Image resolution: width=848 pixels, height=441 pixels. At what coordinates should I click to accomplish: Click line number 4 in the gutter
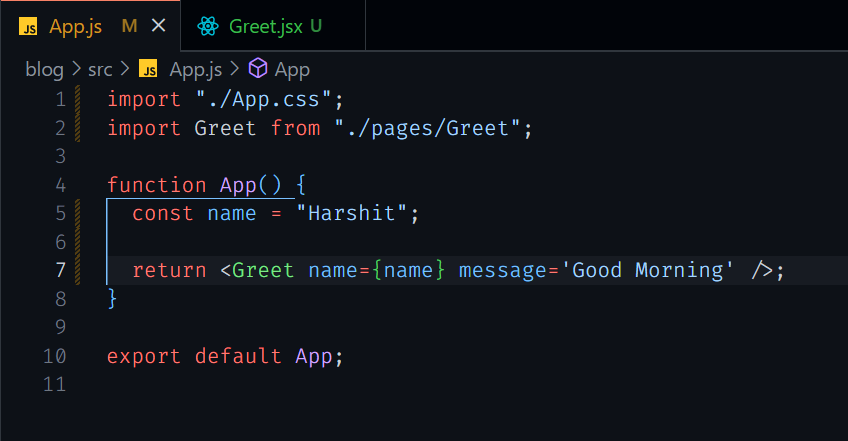pos(61,185)
